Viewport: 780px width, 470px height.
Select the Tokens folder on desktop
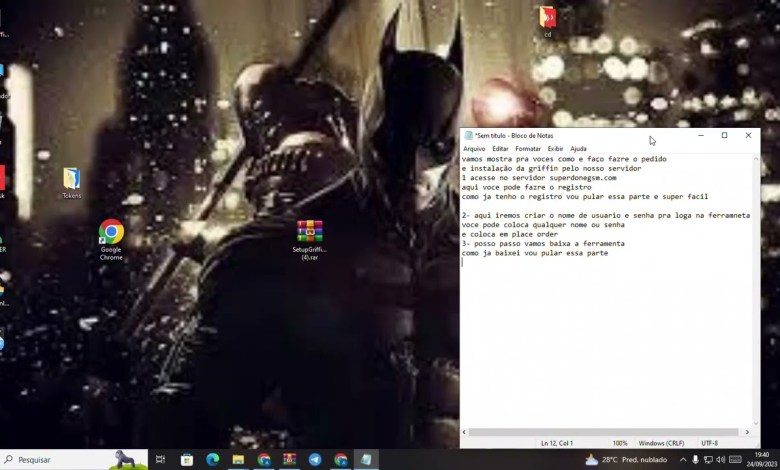[72, 179]
